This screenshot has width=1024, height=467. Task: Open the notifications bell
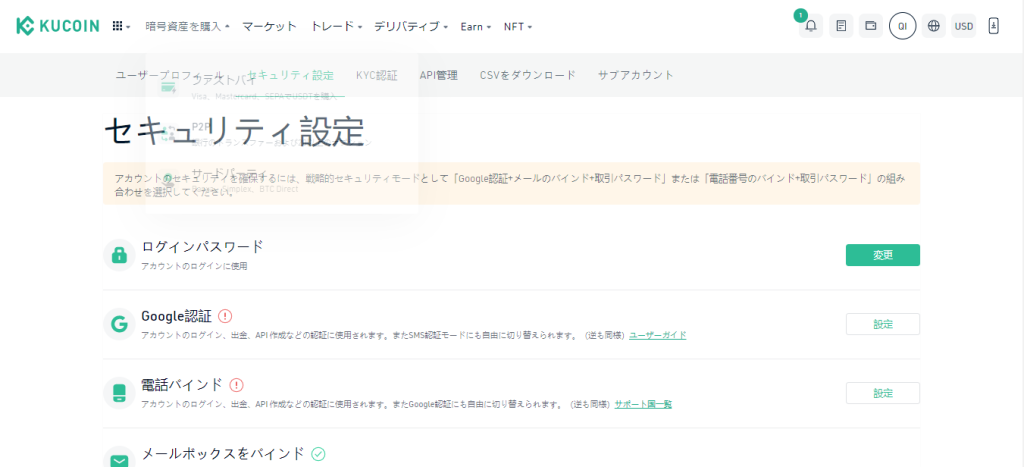(811, 26)
